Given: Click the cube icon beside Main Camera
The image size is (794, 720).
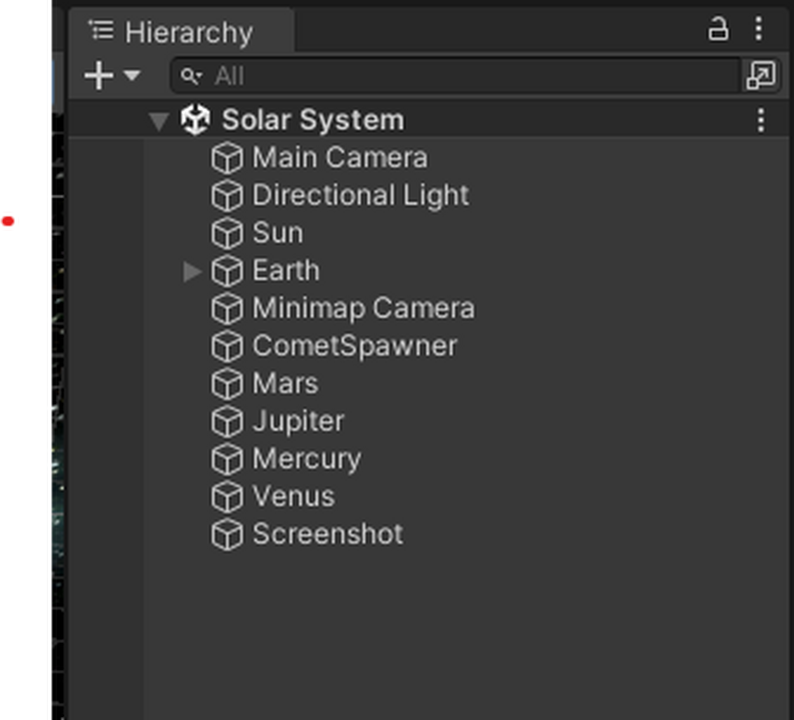Looking at the screenshot, I should (x=227, y=158).
